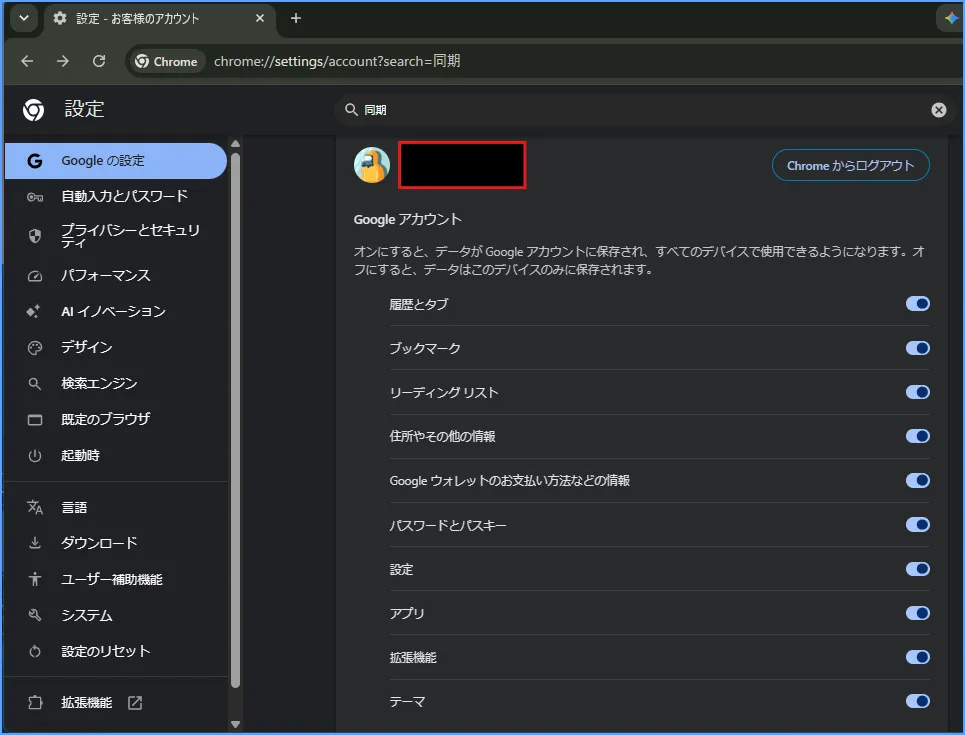This screenshot has width=965, height=735.
Task: Toggle リーディング リスト sync switch
Action: [x=917, y=392]
